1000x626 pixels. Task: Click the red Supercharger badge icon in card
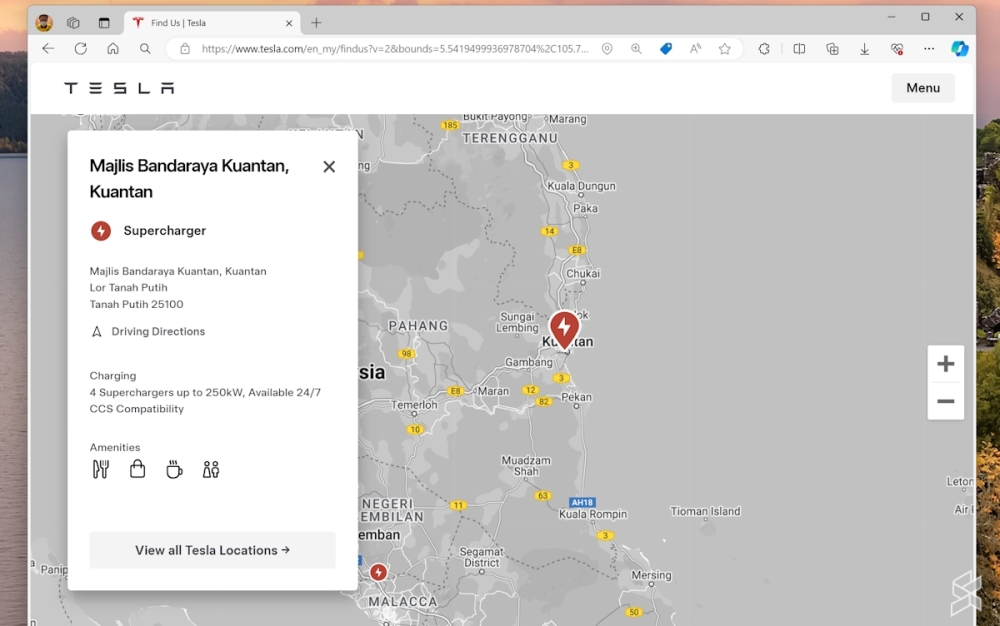coord(101,231)
